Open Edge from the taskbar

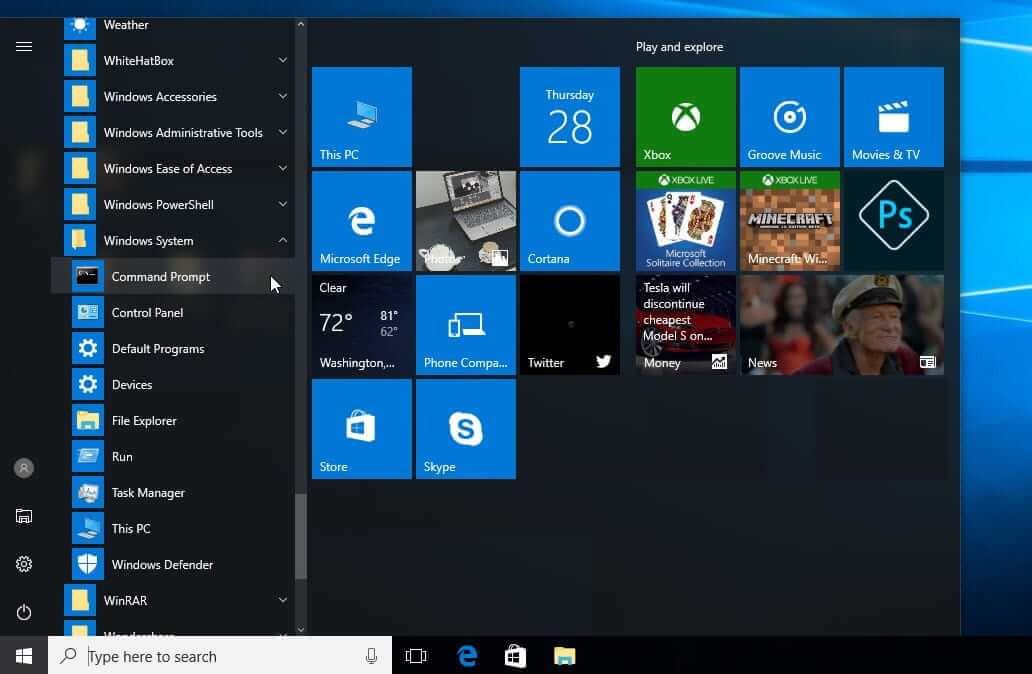pyautogui.click(x=467, y=656)
